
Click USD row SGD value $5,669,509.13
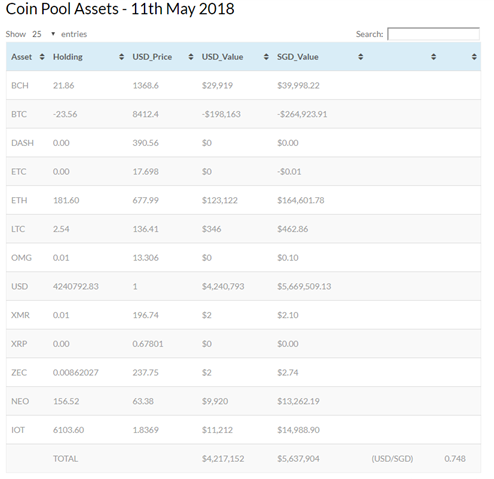tap(304, 286)
